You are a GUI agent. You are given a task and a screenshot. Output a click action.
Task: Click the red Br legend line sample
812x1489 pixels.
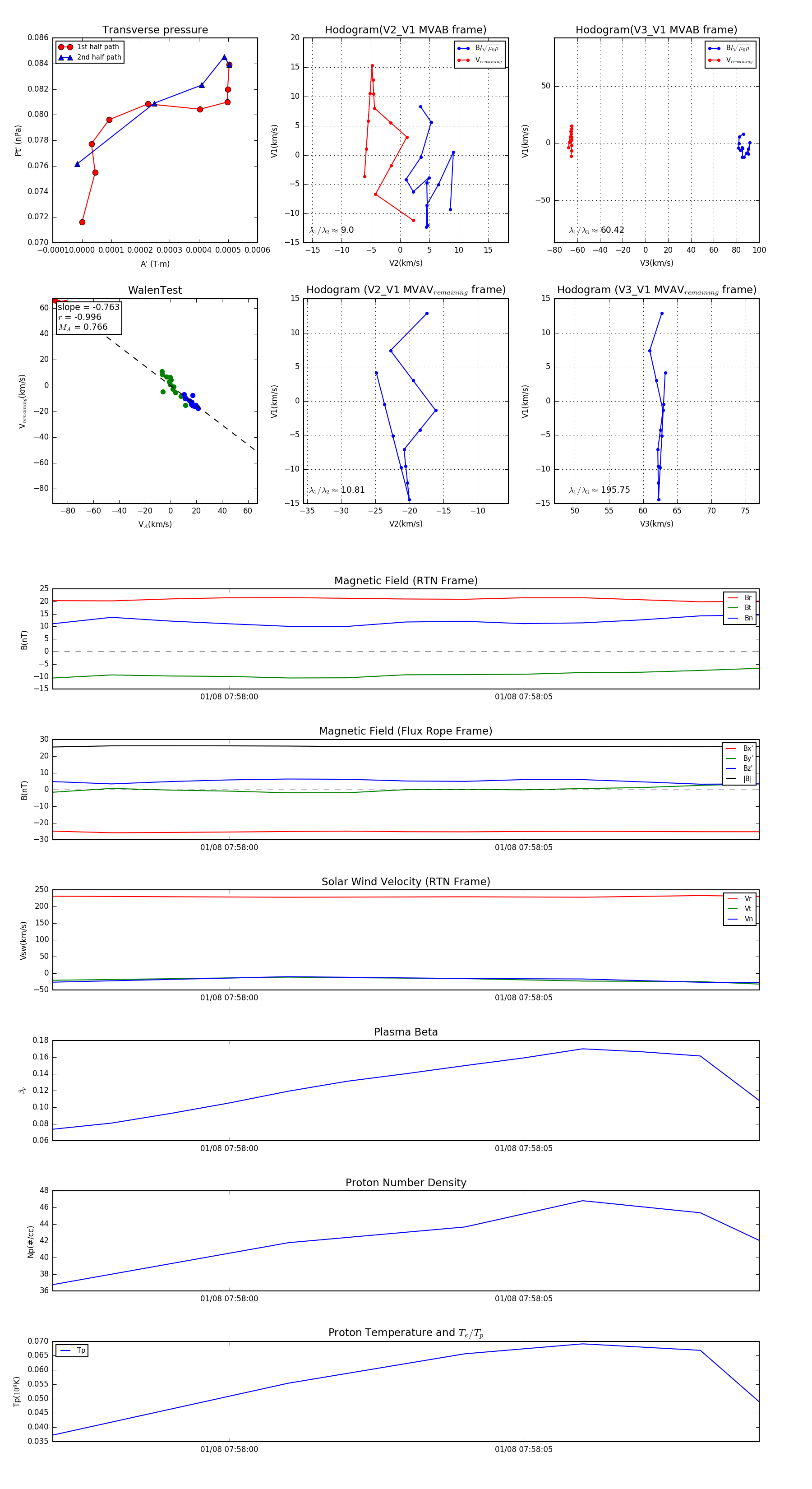[x=732, y=598]
